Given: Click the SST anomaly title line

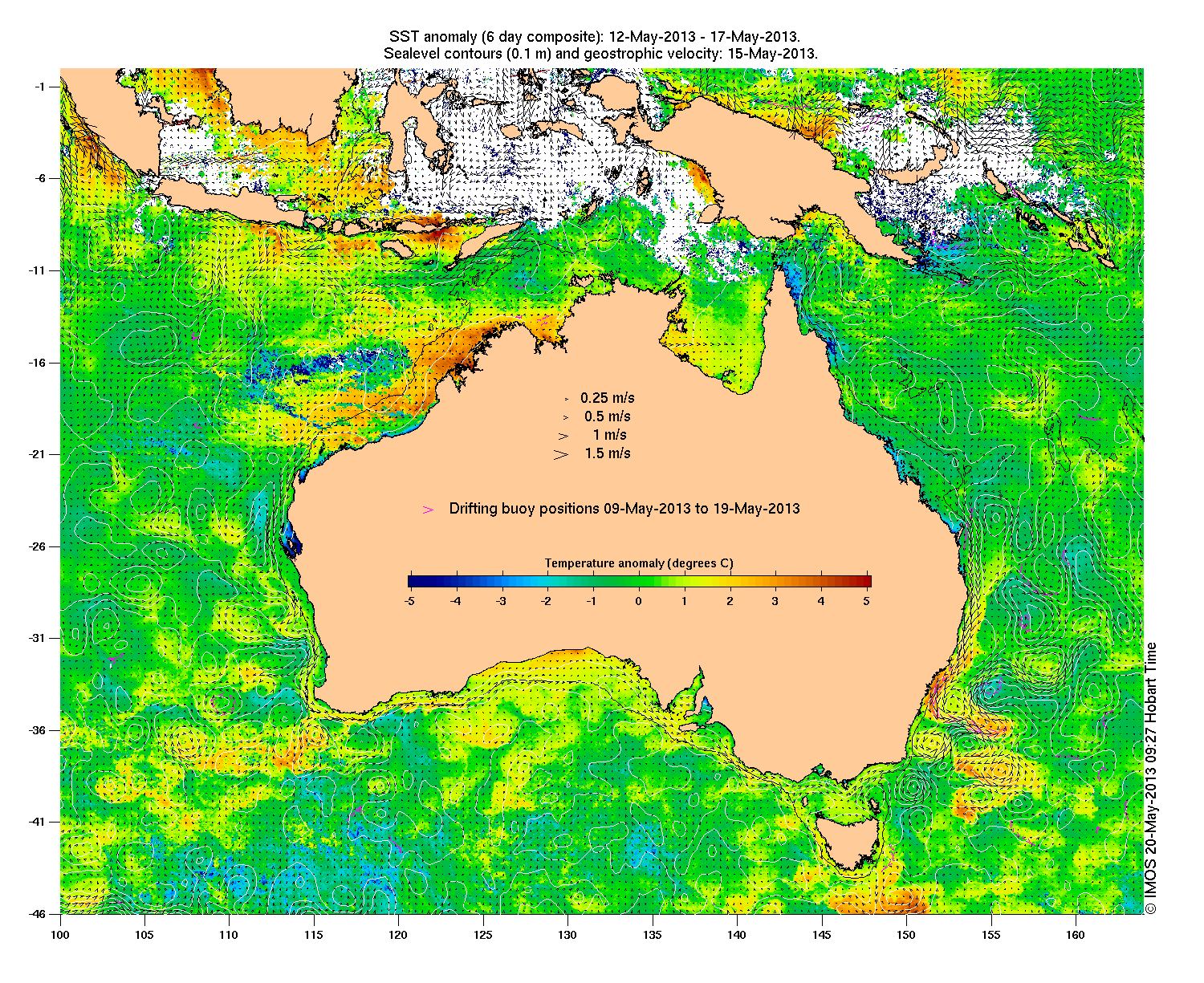Looking at the screenshot, I should pyautogui.click(x=594, y=37).
